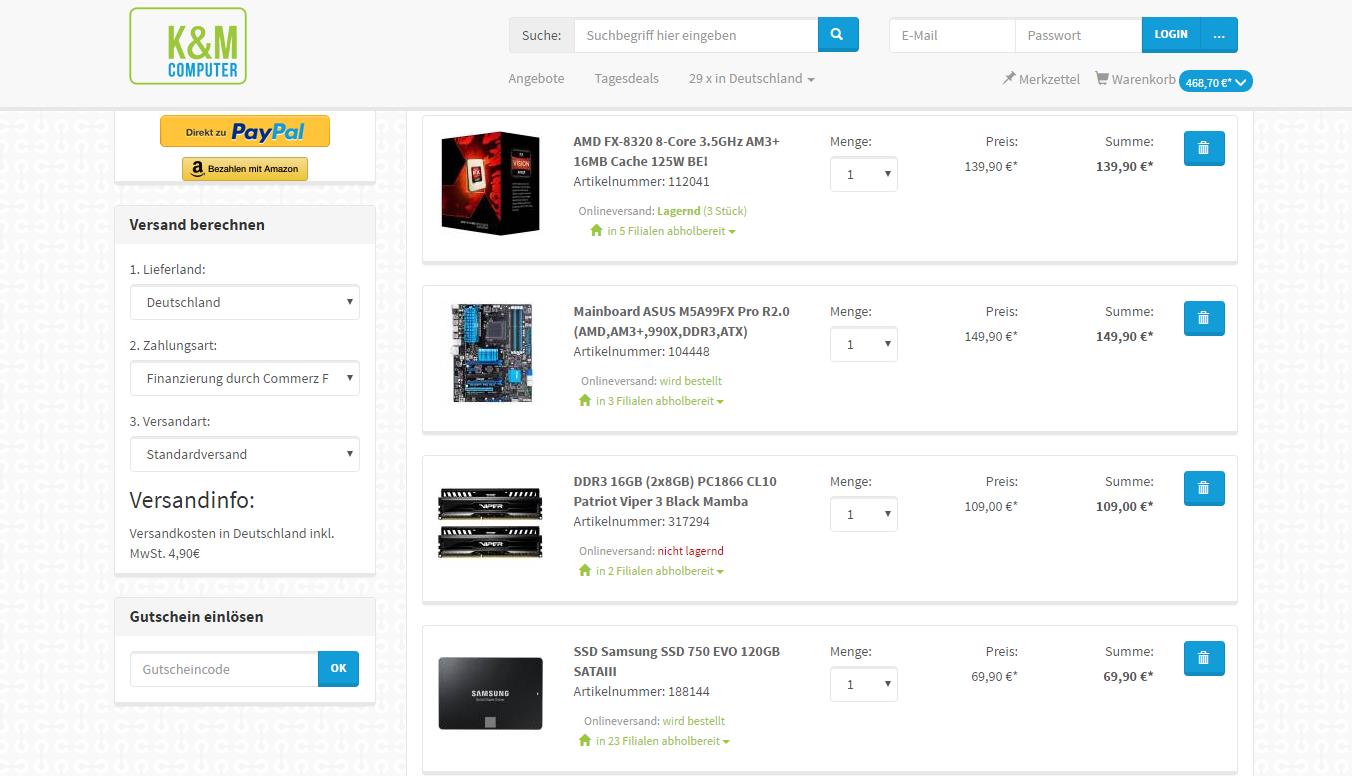Click the Bezahlen mit Amazon button
This screenshot has width=1352, height=776.
(245, 169)
